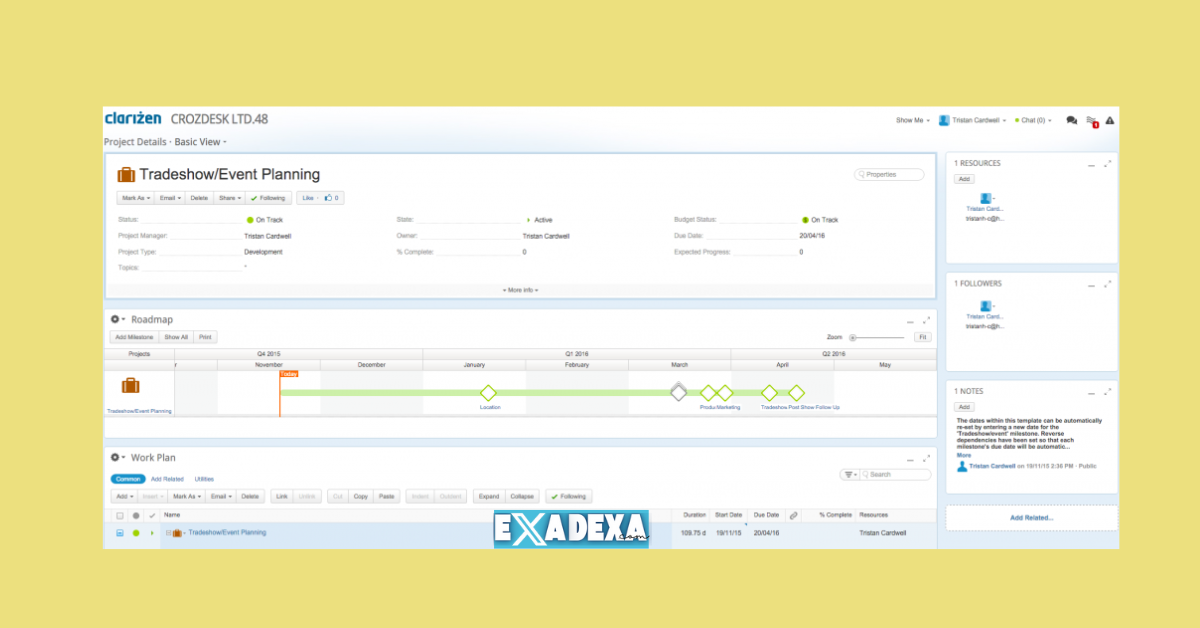Open the email inbox icon with red badge
This screenshot has height=628, width=1200.
tap(1090, 119)
